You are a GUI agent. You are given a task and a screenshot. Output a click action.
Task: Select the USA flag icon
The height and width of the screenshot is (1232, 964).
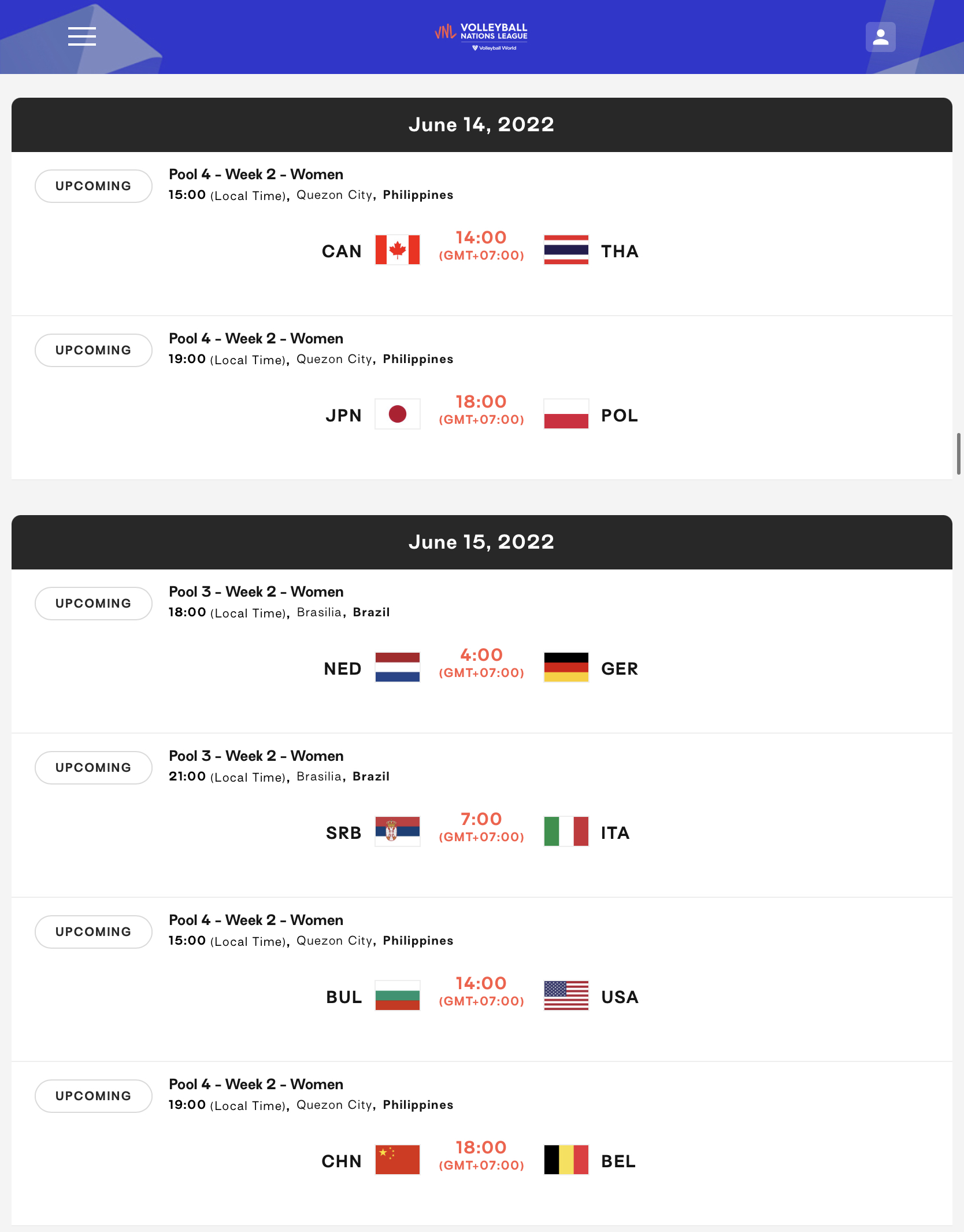566,996
